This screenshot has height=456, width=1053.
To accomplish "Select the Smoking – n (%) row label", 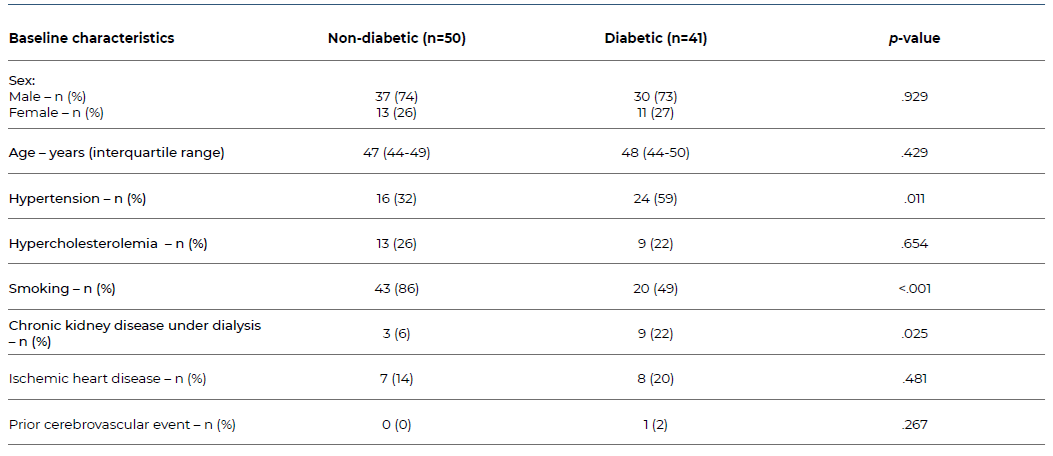I will [62, 288].
